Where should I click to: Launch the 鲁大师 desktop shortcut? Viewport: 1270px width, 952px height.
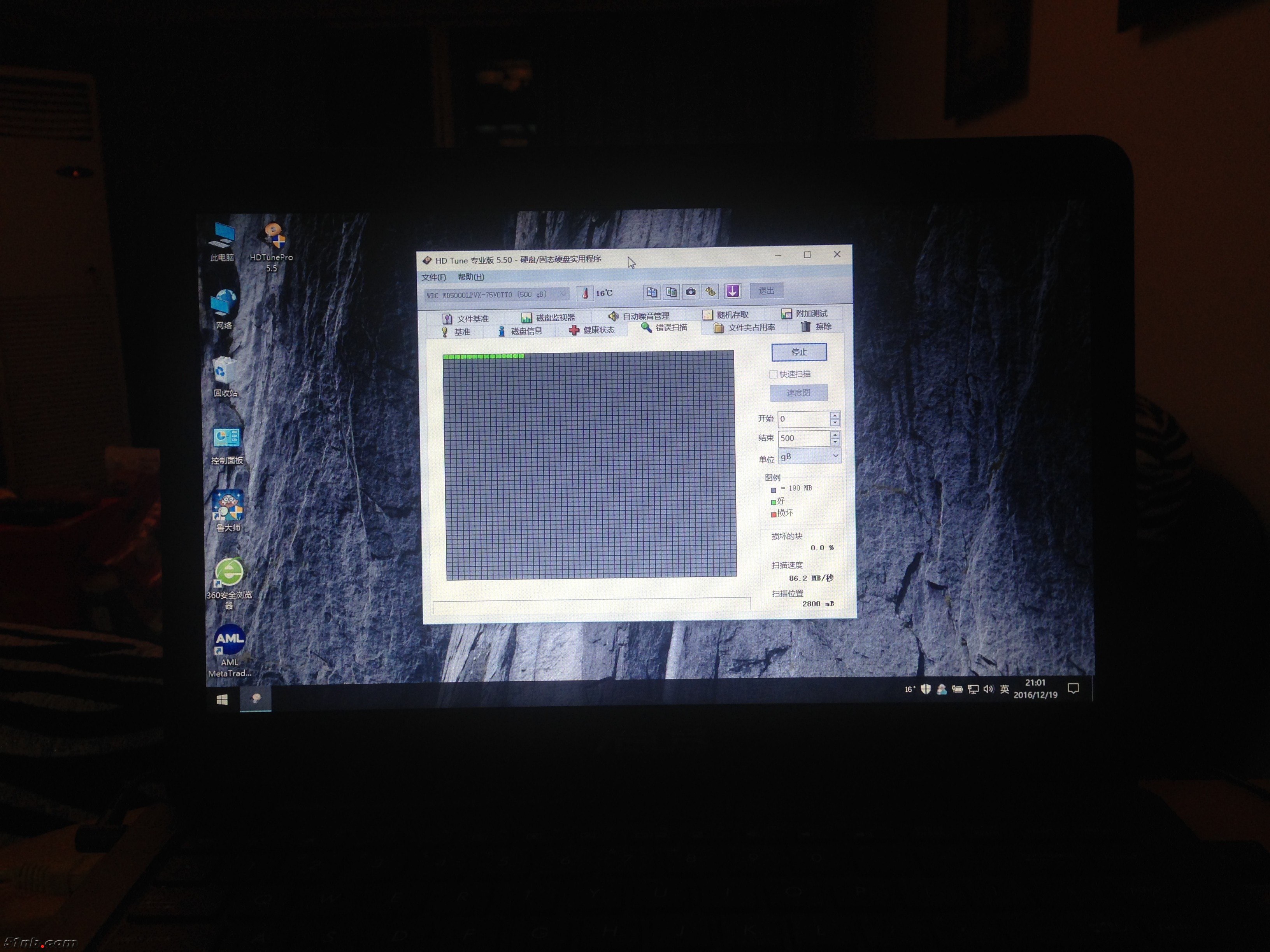[228, 511]
